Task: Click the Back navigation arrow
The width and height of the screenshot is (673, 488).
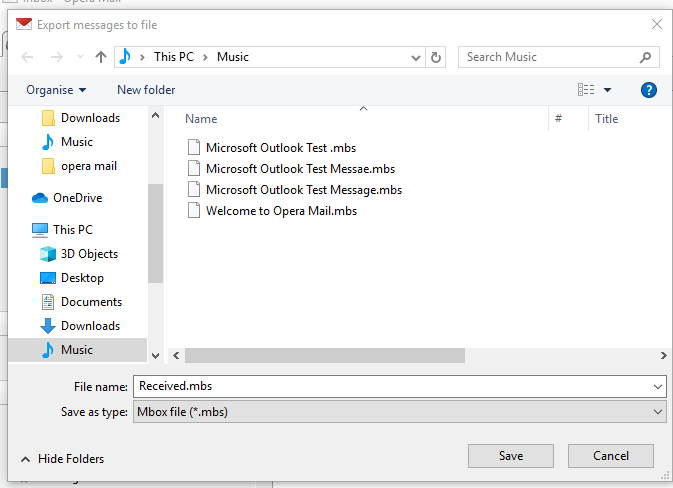Action: click(27, 57)
